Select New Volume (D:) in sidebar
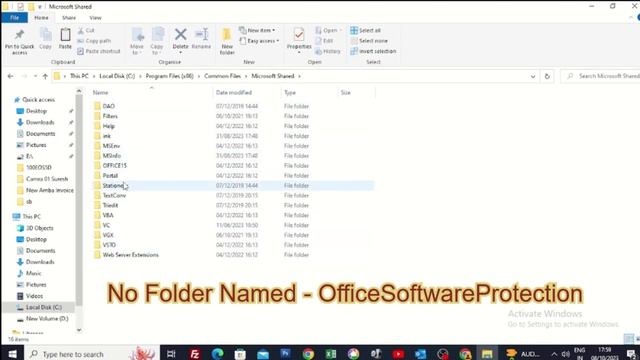The image size is (640, 360). [x=47, y=319]
